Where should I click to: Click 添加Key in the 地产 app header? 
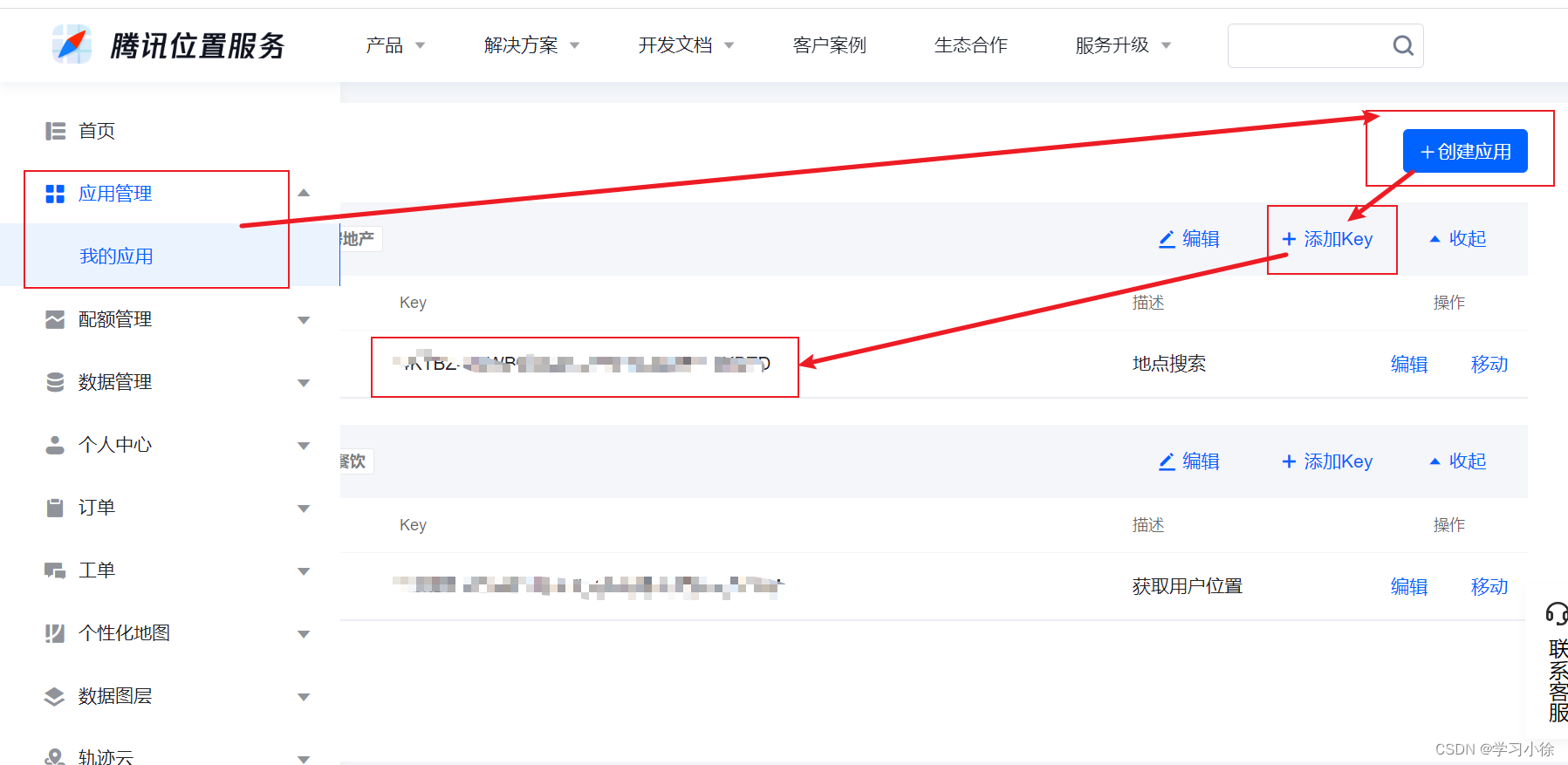click(1327, 239)
